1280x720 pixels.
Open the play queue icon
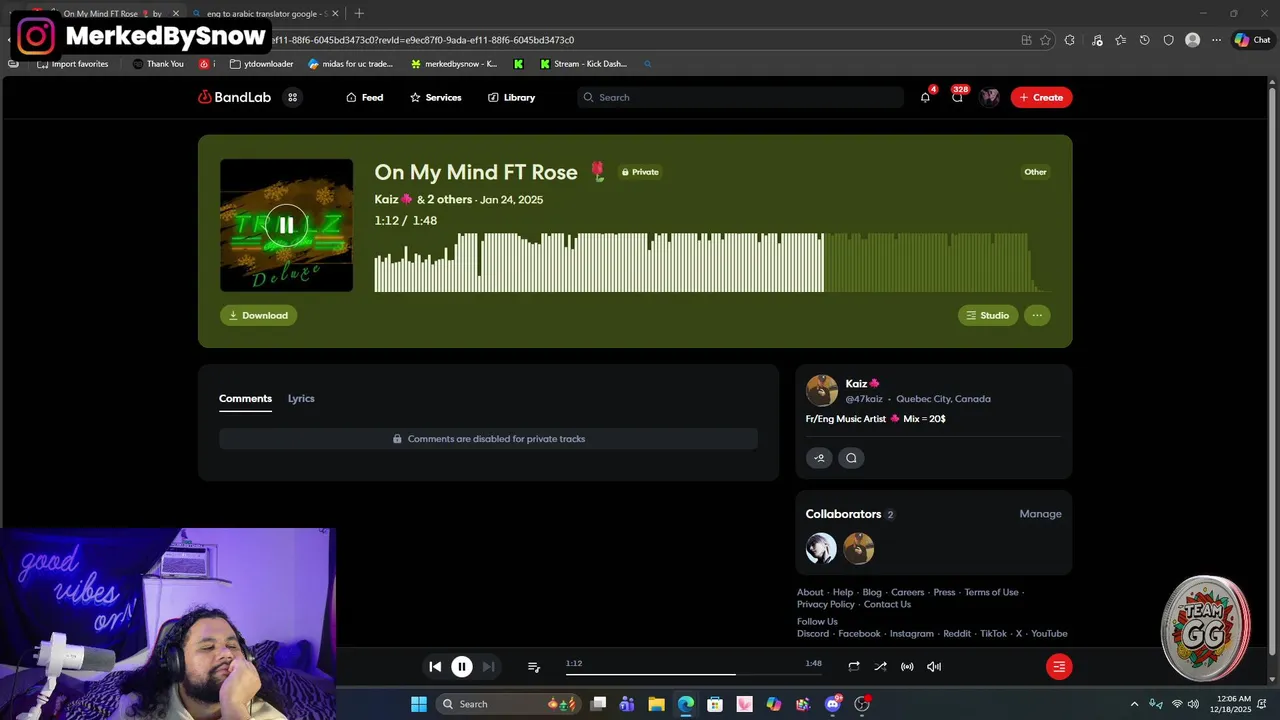coord(534,667)
